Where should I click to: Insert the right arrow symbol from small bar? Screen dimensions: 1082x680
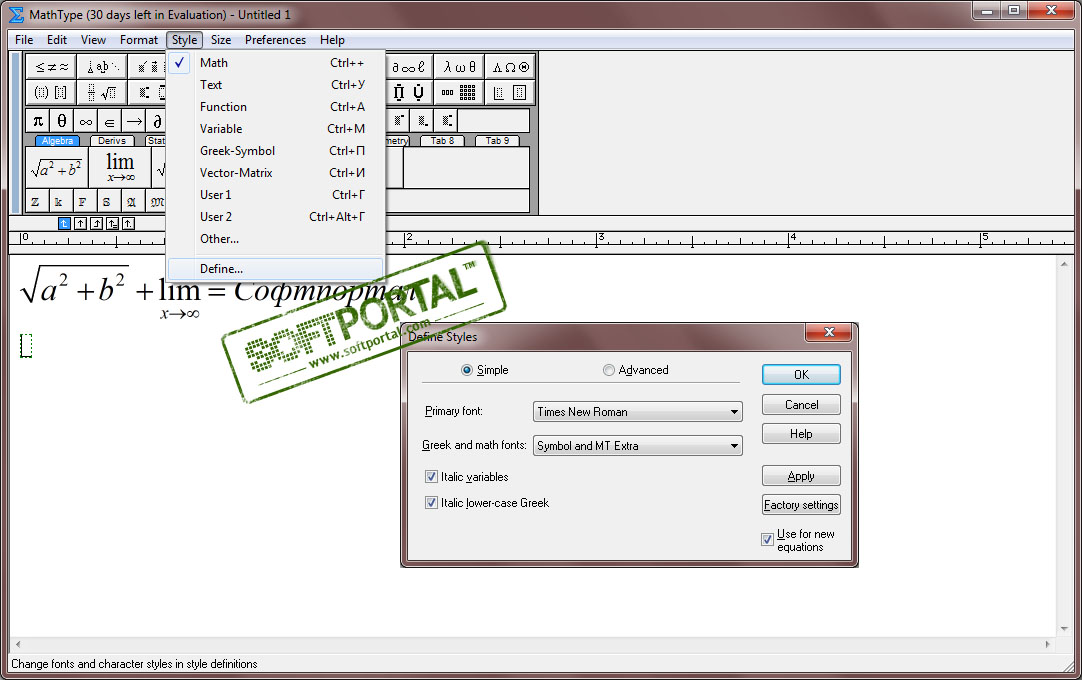click(134, 122)
